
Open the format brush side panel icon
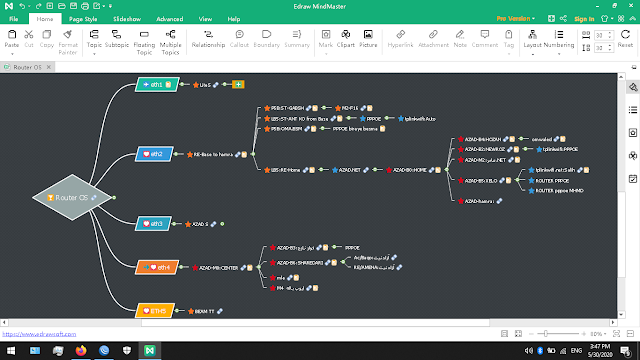633,87
